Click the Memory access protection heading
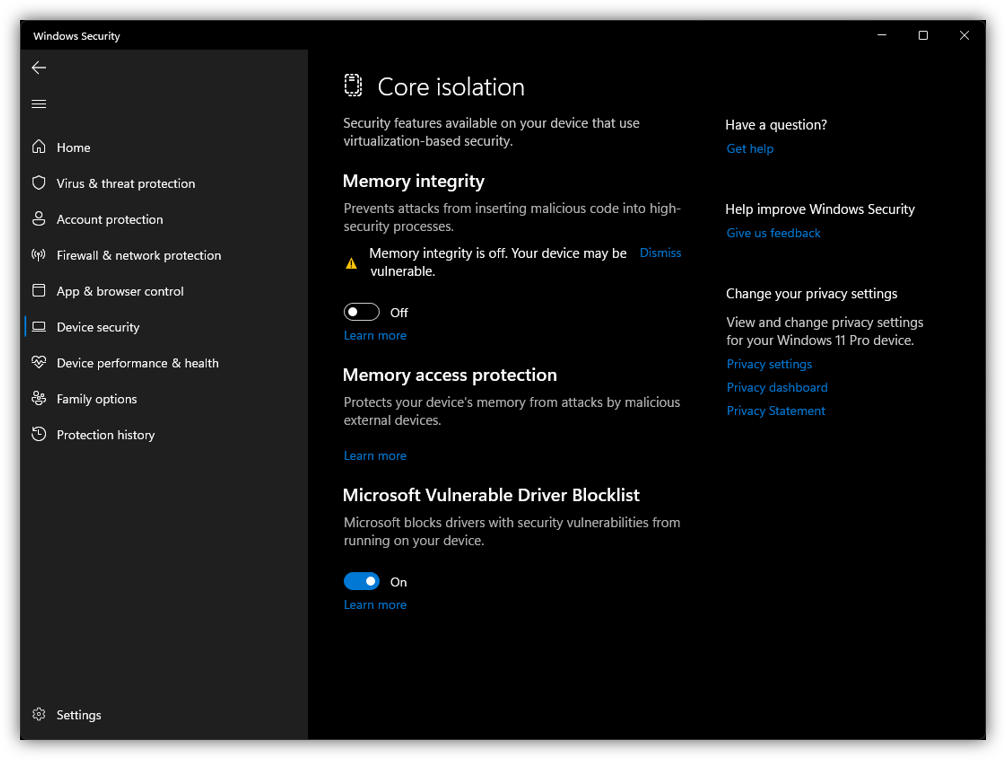The width and height of the screenshot is (1006, 760). 450,375
